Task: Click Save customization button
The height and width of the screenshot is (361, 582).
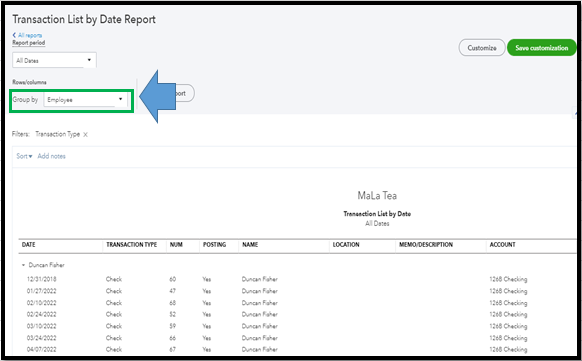Action: pos(542,48)
